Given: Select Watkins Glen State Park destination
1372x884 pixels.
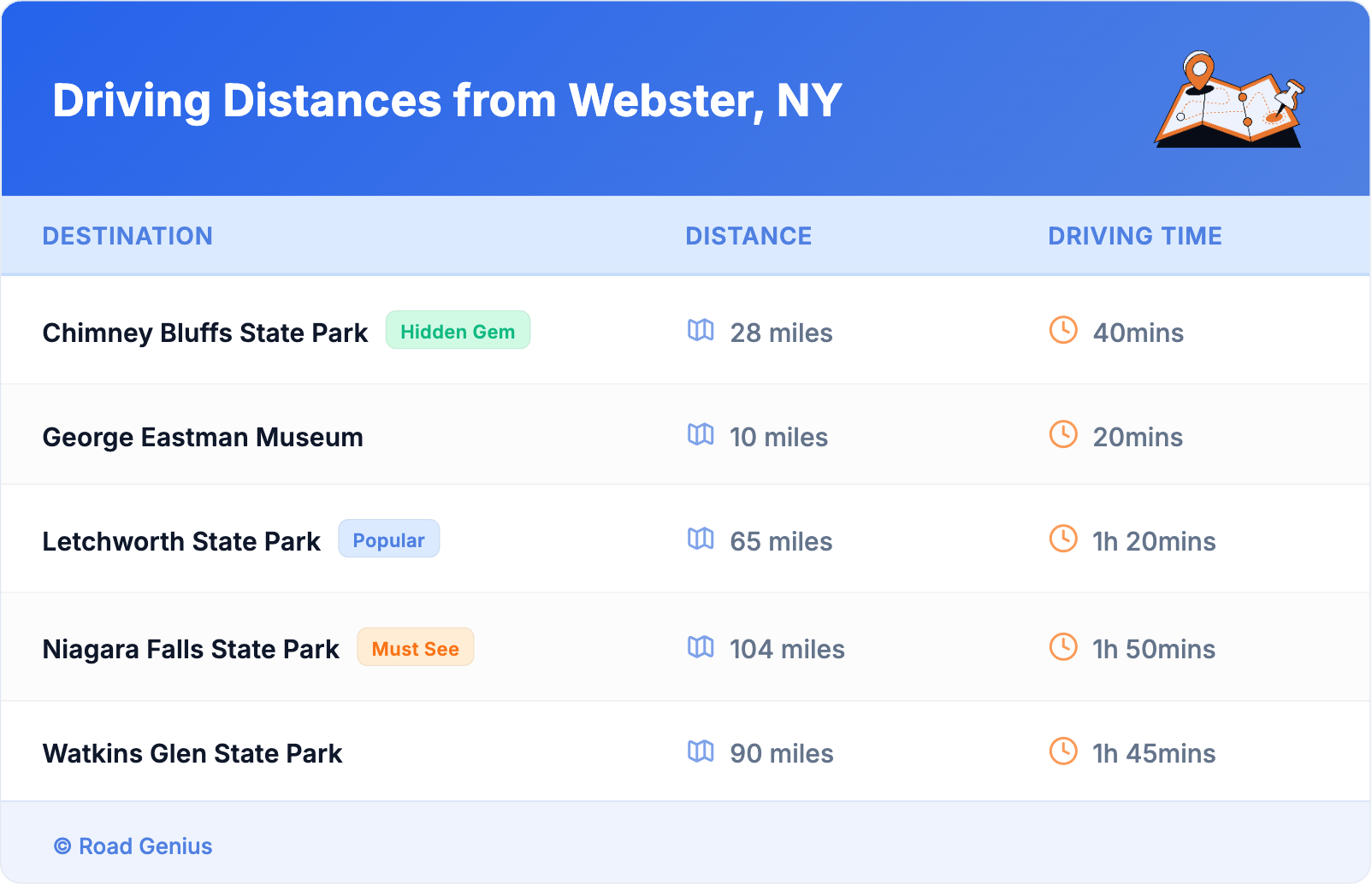Looking at the screenshot, I should 192,753.
